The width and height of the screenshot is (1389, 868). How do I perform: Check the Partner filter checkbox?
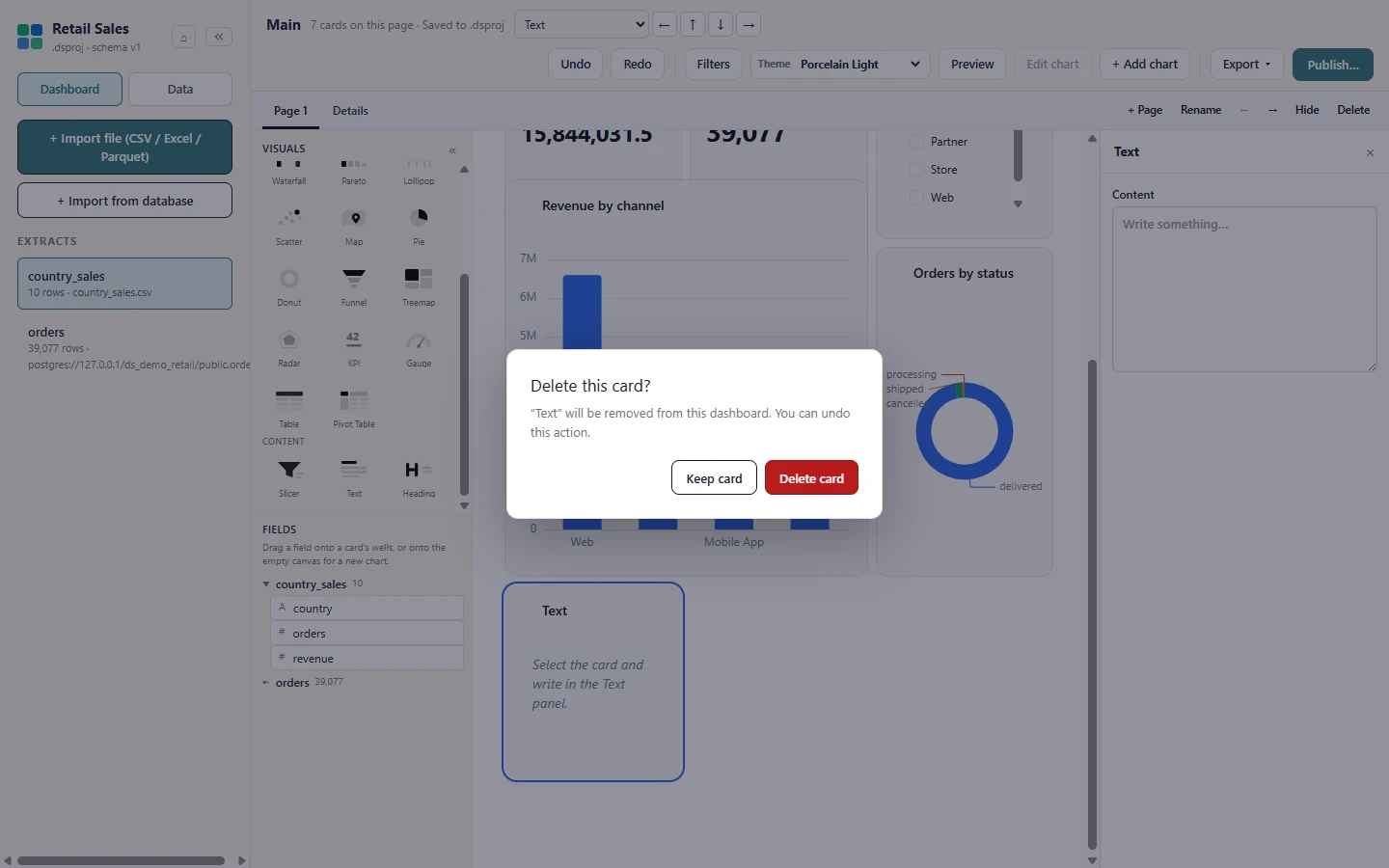click(x=916, y=142)
